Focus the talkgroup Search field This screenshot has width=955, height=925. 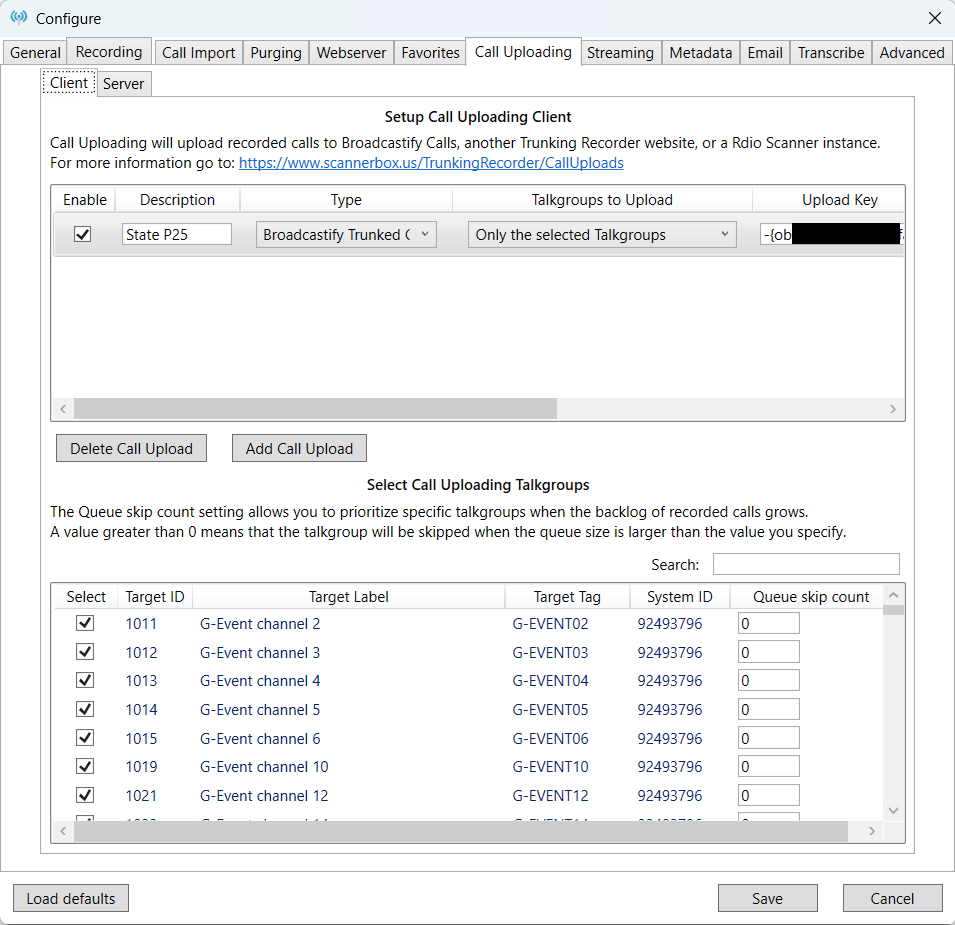(805, 564)
